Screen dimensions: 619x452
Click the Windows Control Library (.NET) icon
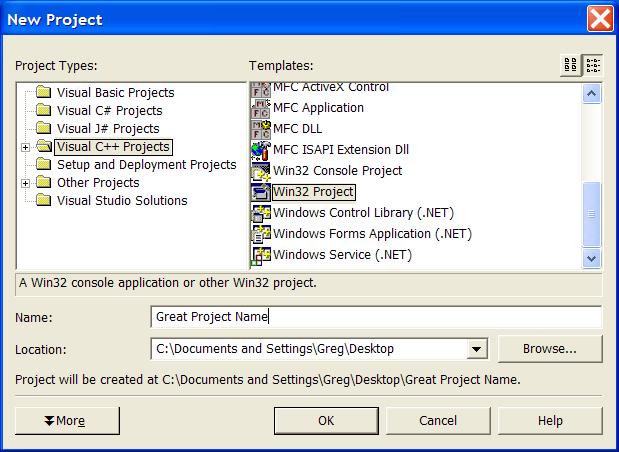pos(261,213)
